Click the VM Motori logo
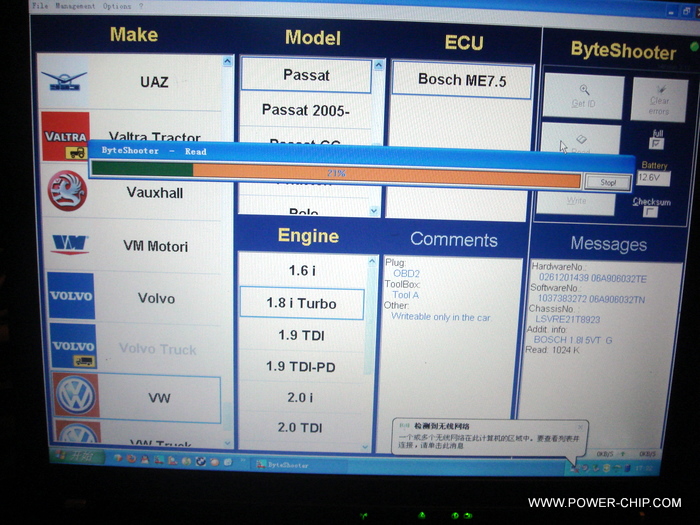This screenshot has height=525, width=700. pos(70,244)
